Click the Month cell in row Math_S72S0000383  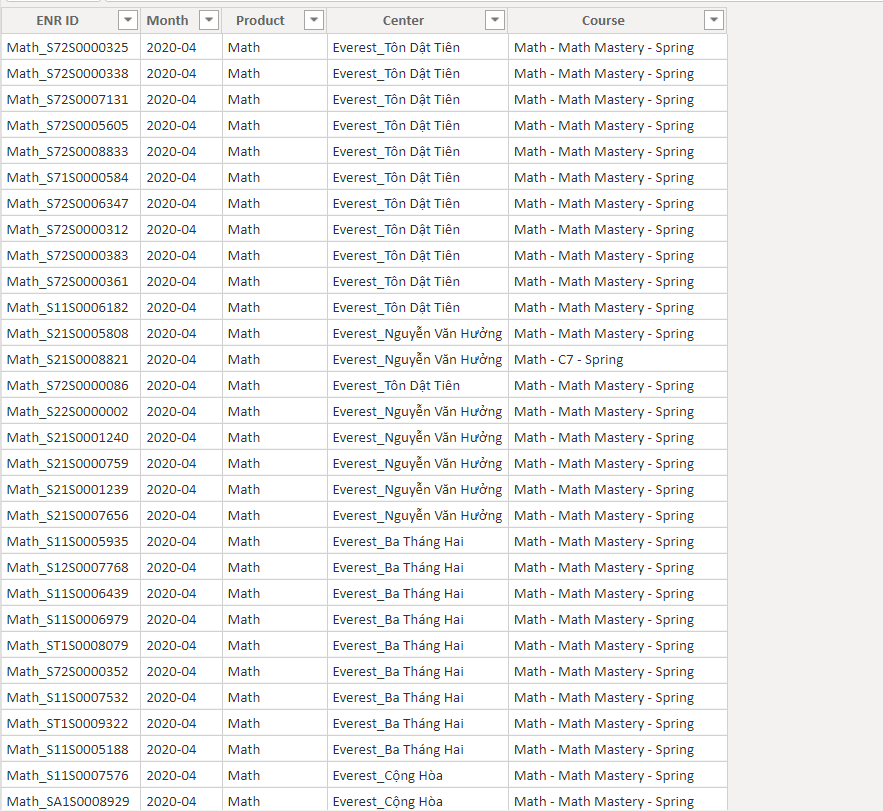click(x=181, y=255)
